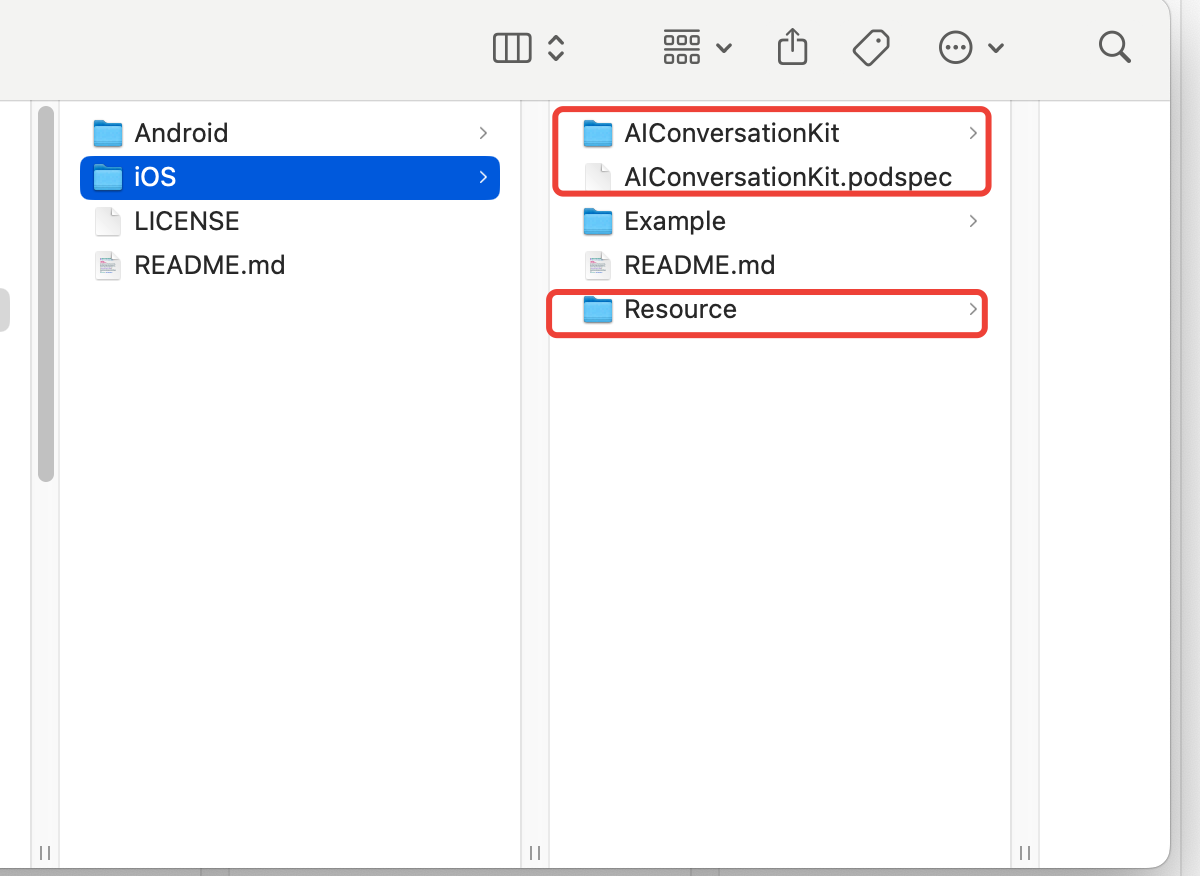Screen dimensions: 1200x876
Task: Click the Example folder icon
Action: click(597, 221)
